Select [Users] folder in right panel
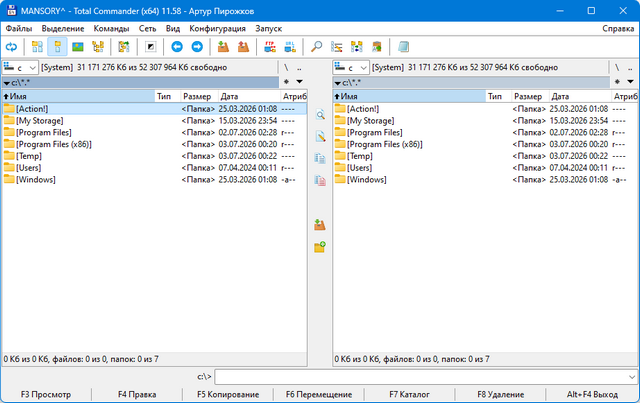The image size is (640, 403). tap(485, 168)
